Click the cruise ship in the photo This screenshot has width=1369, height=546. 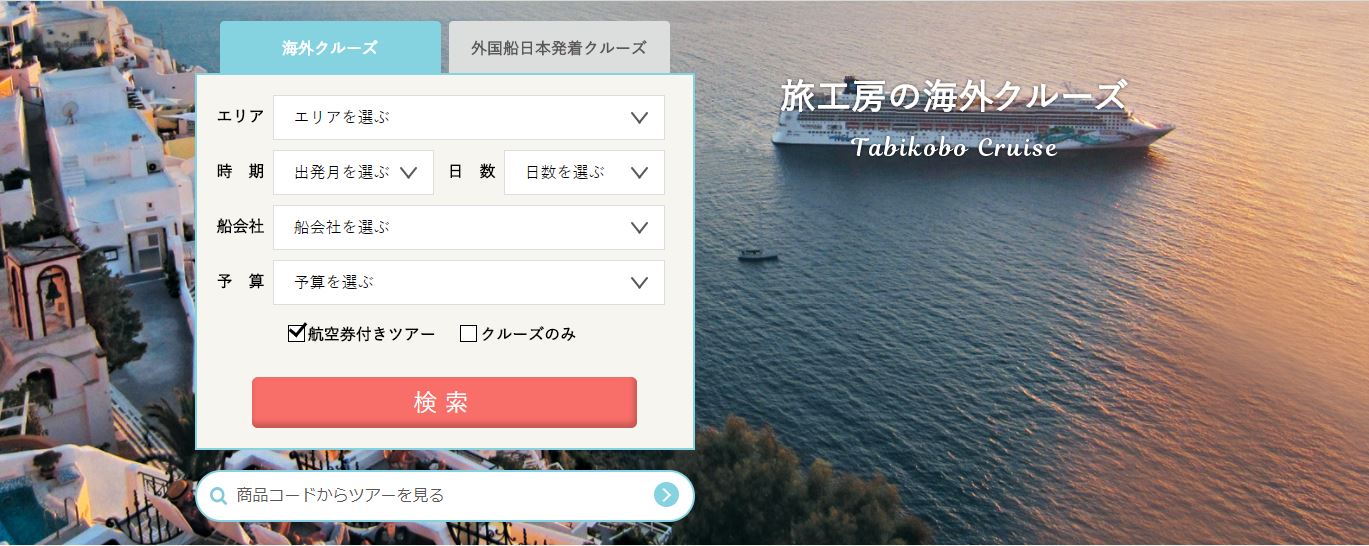[x=972, y=126]
